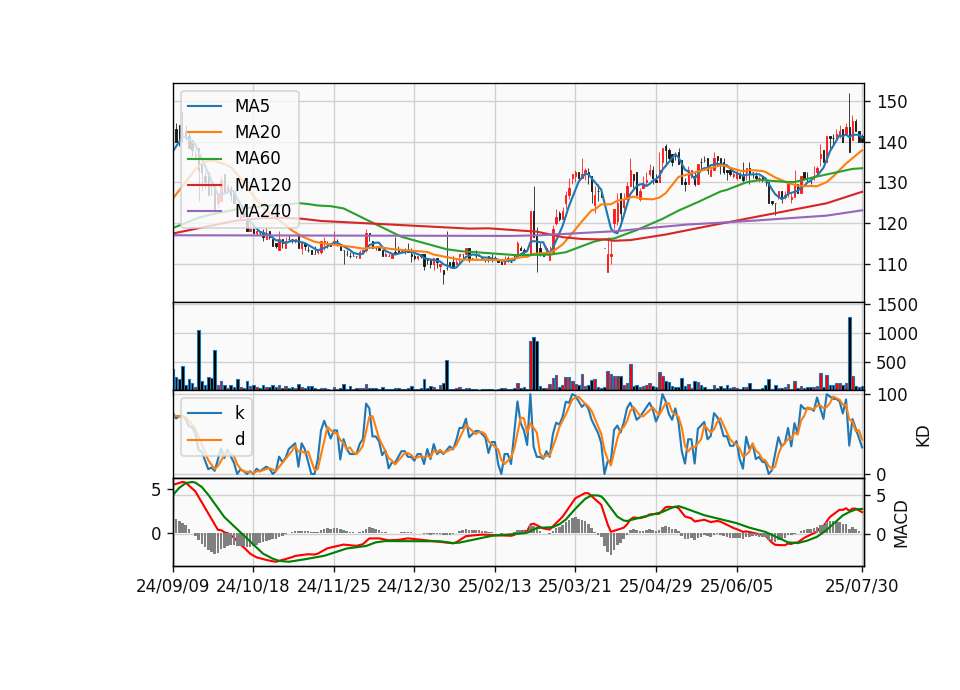This screenshot has width=960, height=690.
Task: Click the 110 price axis label
Action: click(892, 265)
